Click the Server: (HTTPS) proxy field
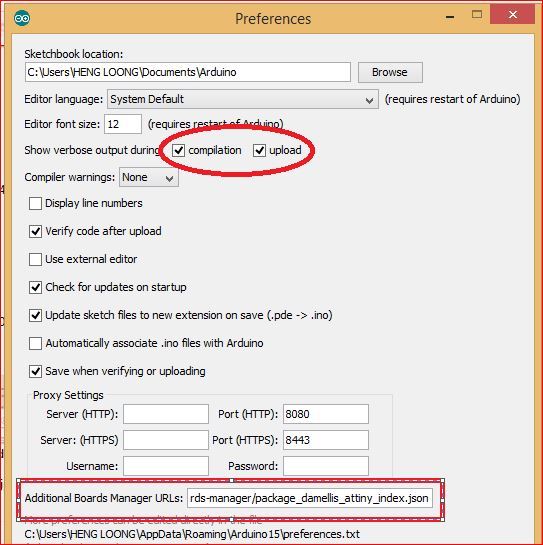 coord(166,440)
